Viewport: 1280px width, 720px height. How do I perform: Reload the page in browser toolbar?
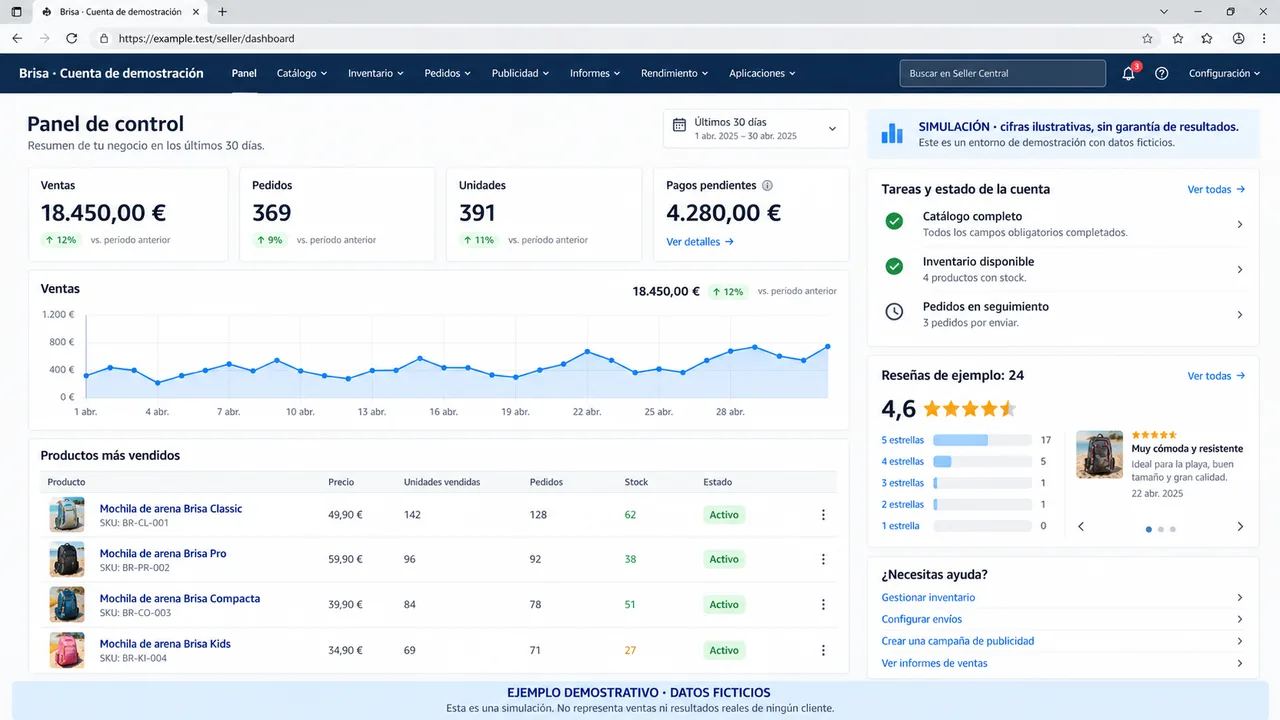[x=71, y=38]
